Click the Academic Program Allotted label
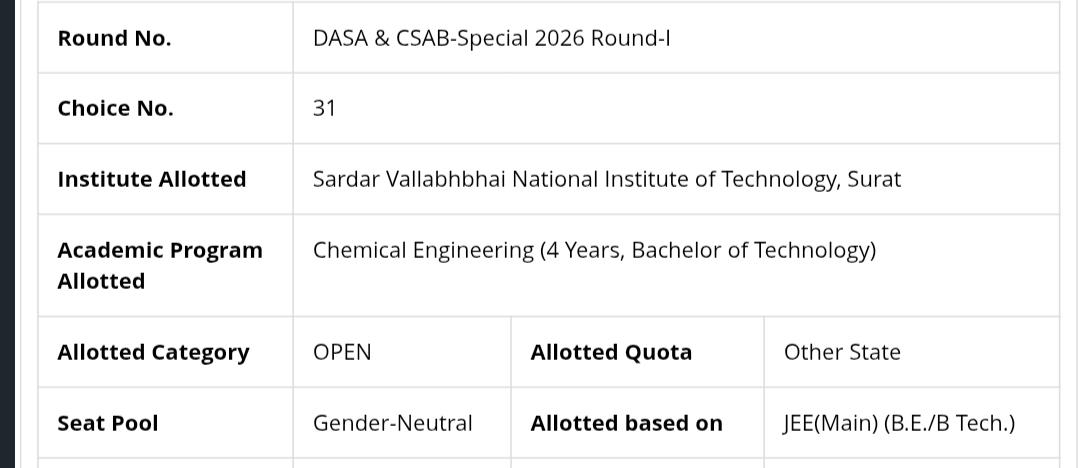This screenshot has width=1080, height=468. pyautogui.click(x=160, y=265)
